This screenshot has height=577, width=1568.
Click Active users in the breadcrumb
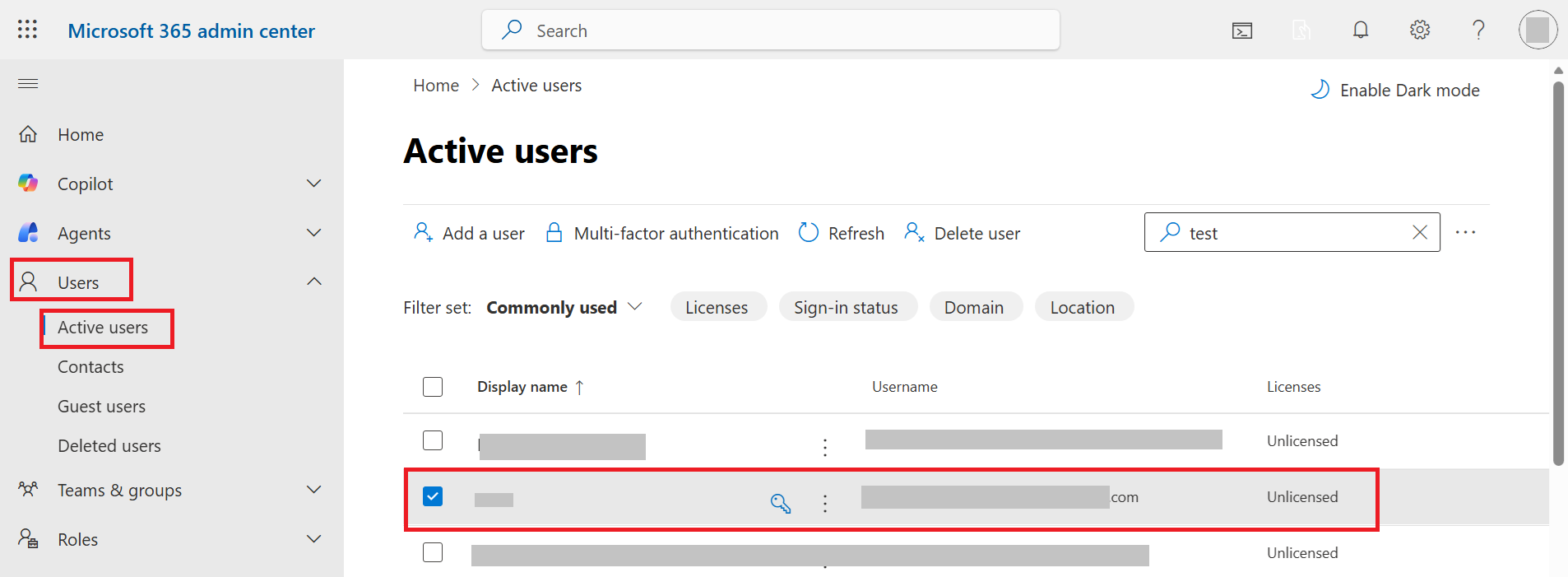[x=536, y=86]
